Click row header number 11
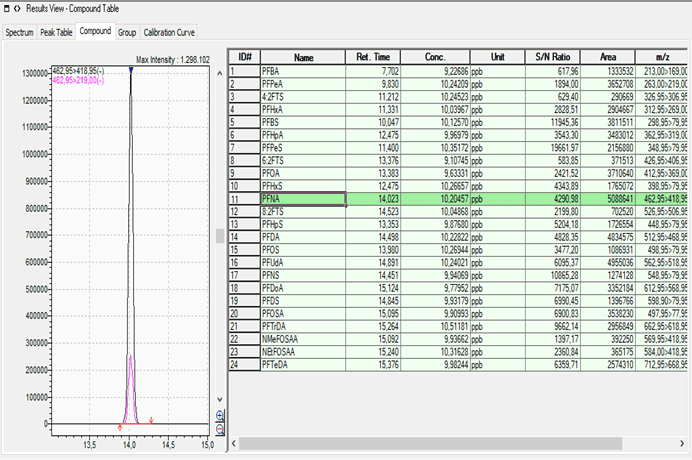 (244, 199)
